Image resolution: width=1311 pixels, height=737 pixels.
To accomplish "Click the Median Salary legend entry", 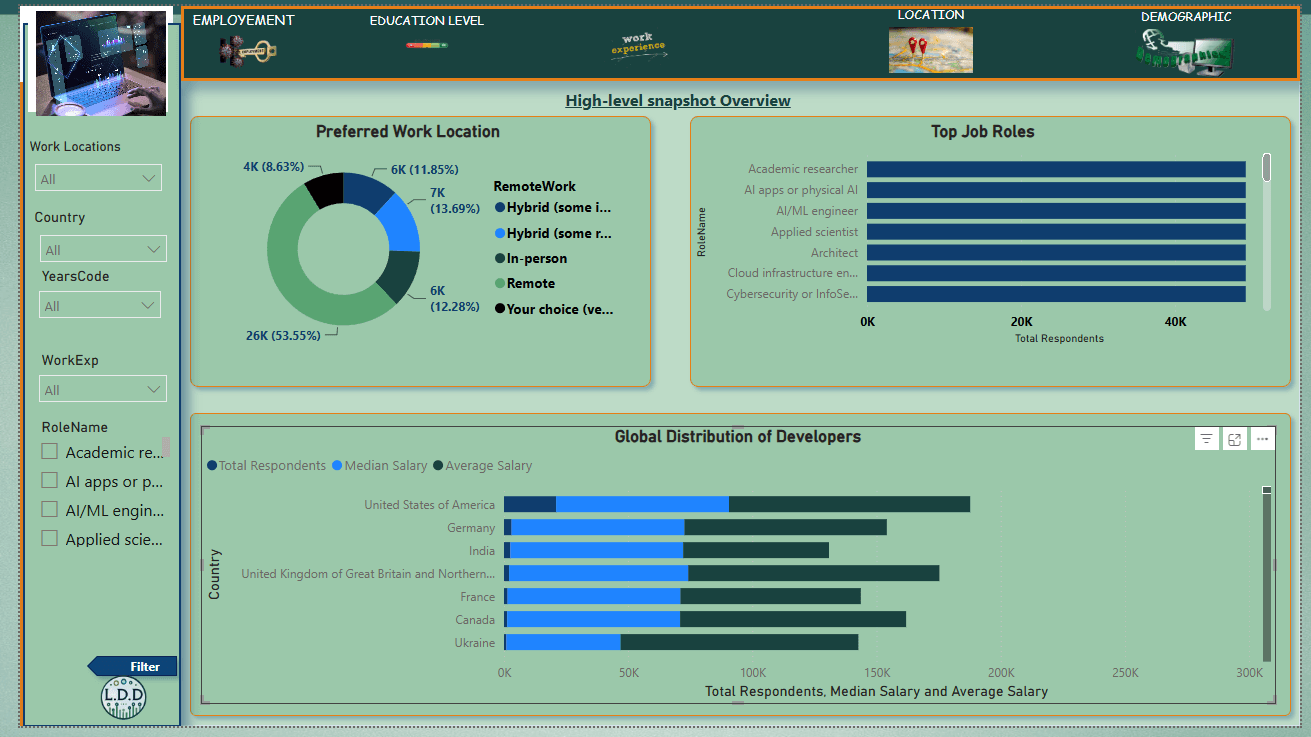I will coord(379,465).
